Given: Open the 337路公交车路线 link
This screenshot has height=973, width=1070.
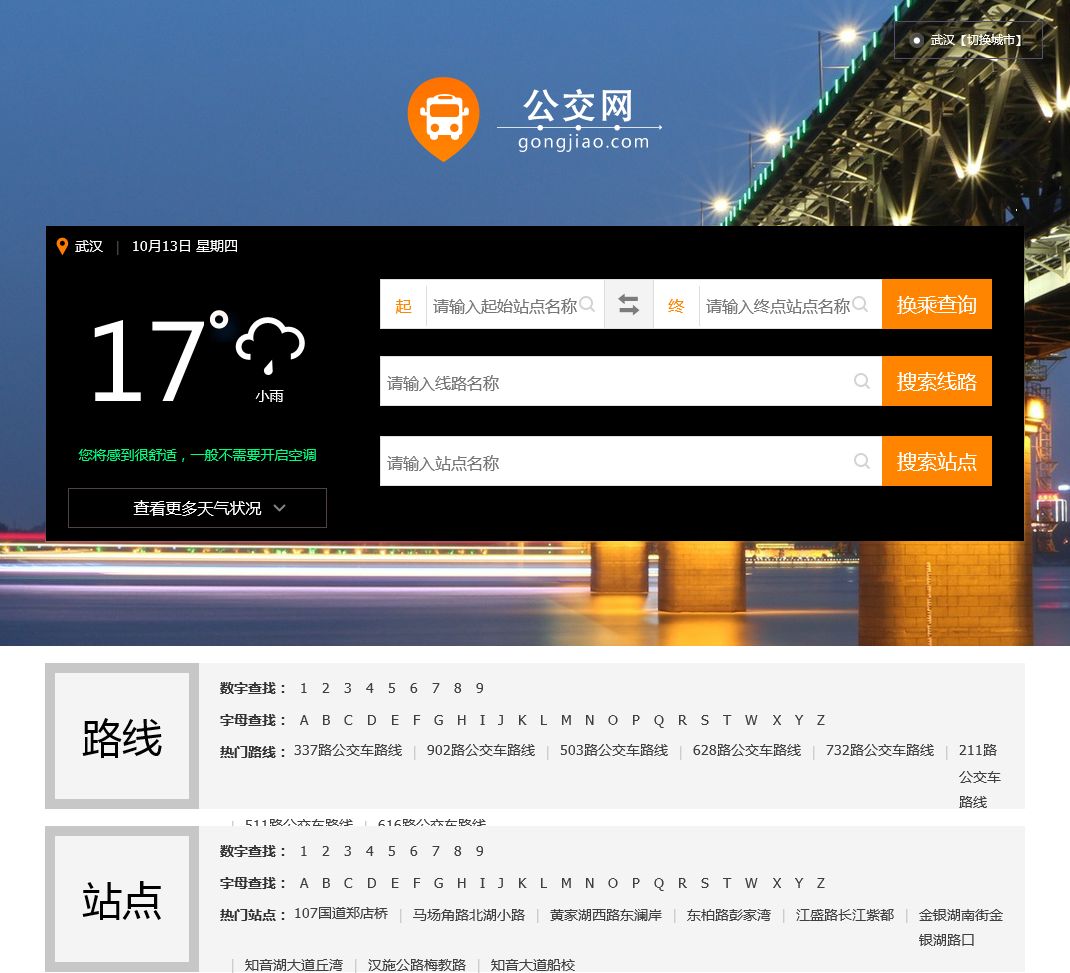Looking at the screenshot, I should (x=348, y=750).
